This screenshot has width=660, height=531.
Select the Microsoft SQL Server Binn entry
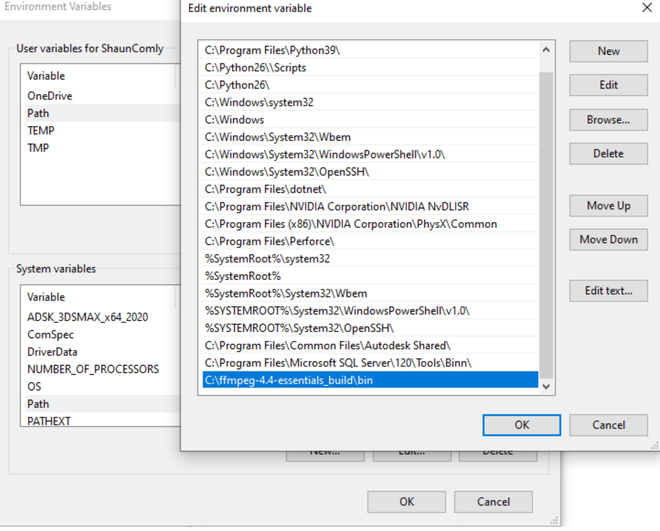click(x=370, y=362)
